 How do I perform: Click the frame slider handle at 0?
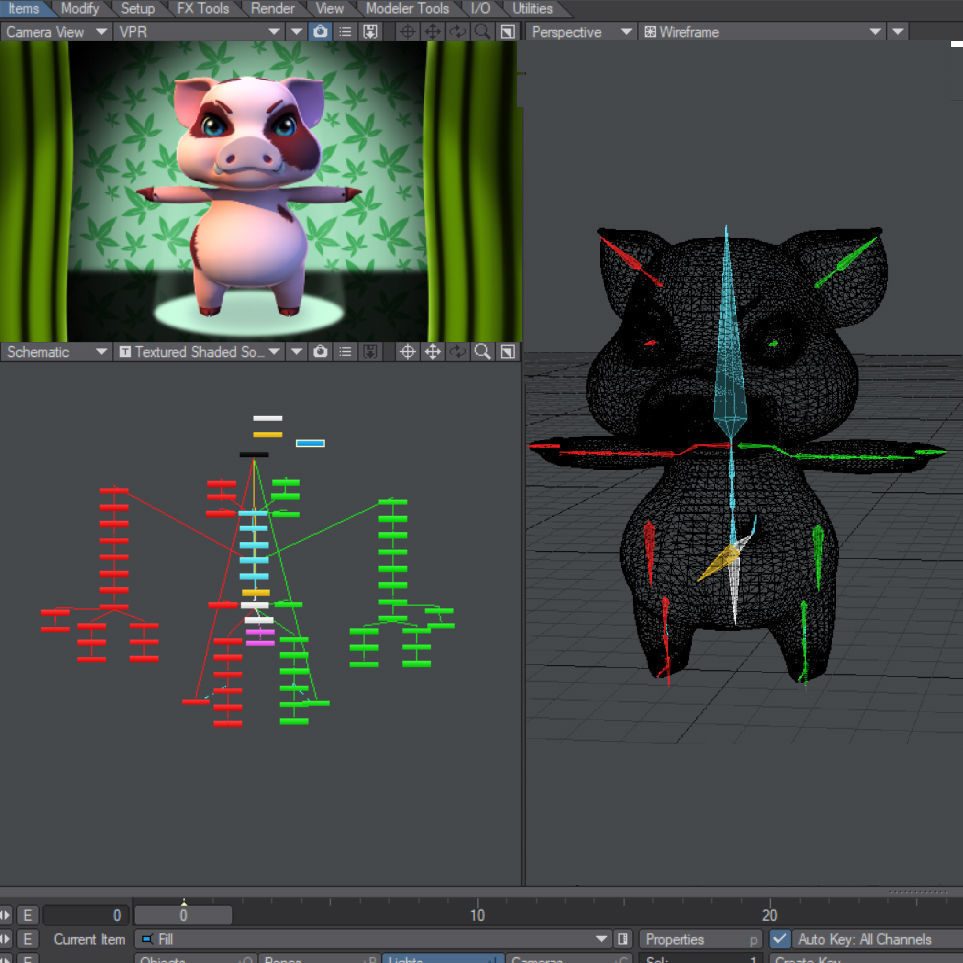tap(183, 915)
